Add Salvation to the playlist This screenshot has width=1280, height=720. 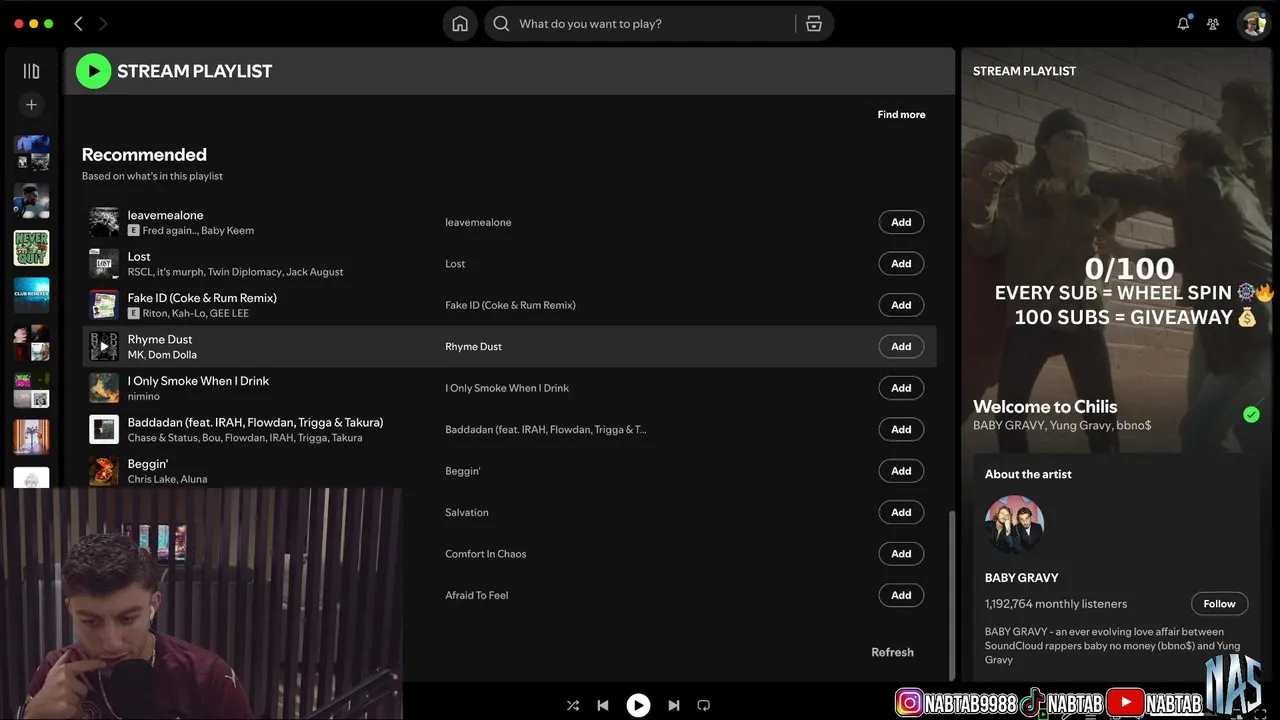pos(901,512)
